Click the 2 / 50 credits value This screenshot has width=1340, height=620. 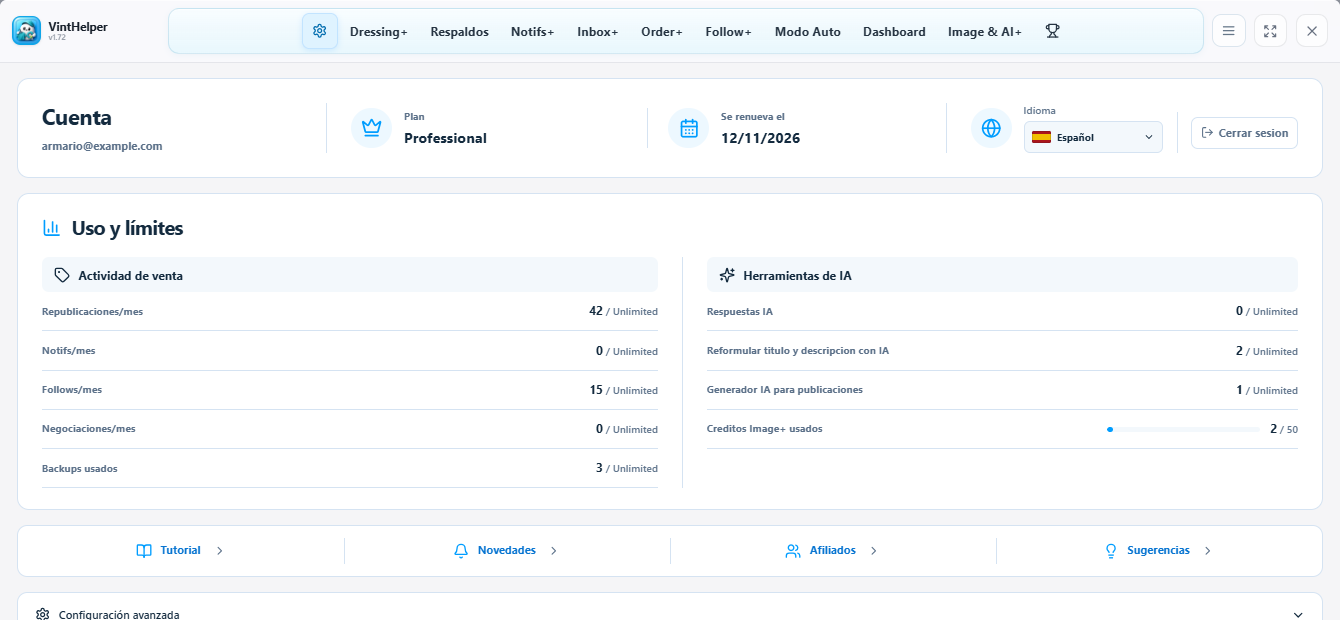coord(1284,429)
